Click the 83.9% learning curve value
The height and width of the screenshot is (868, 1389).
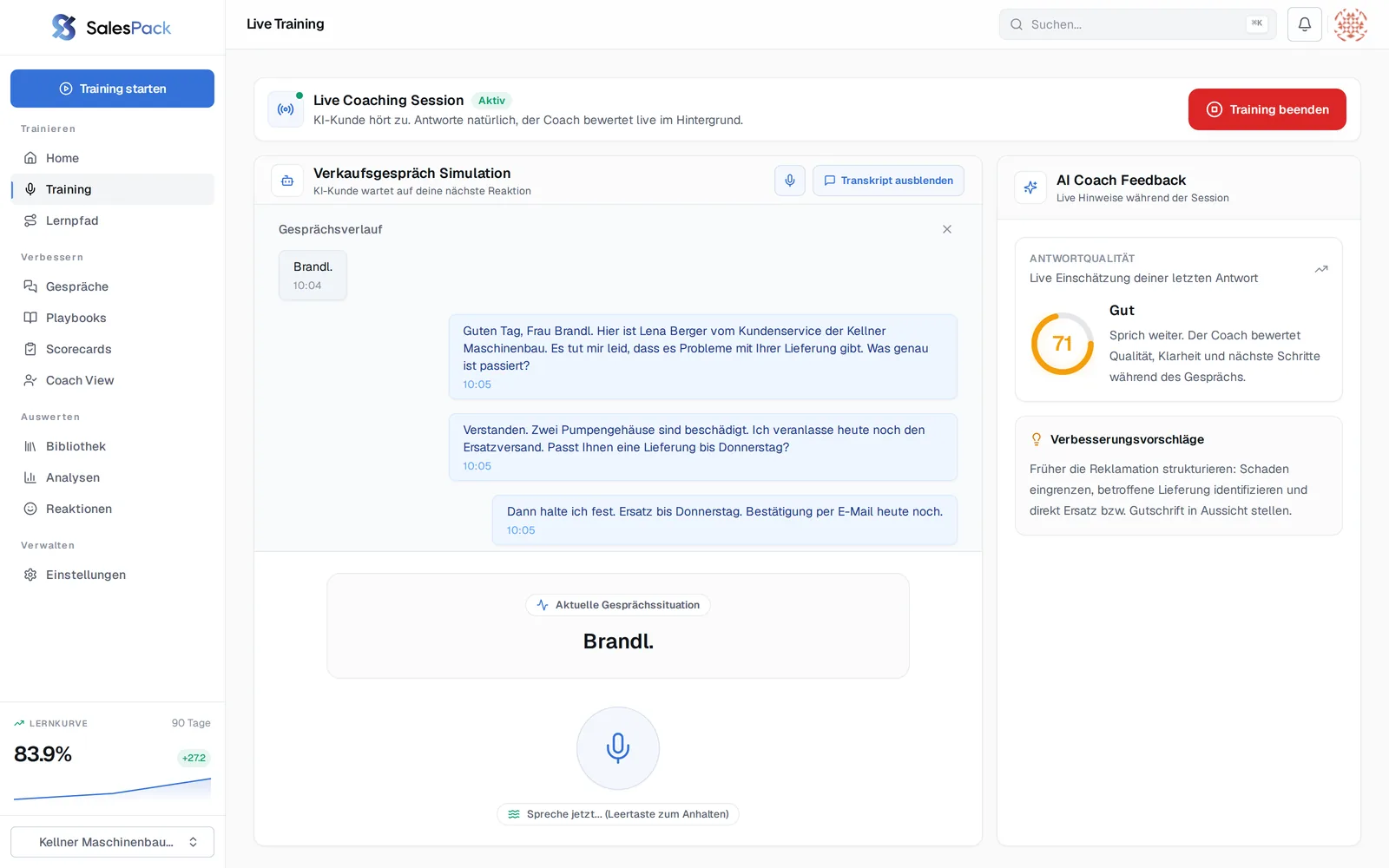pyautogui.click(x=43, y=754)
